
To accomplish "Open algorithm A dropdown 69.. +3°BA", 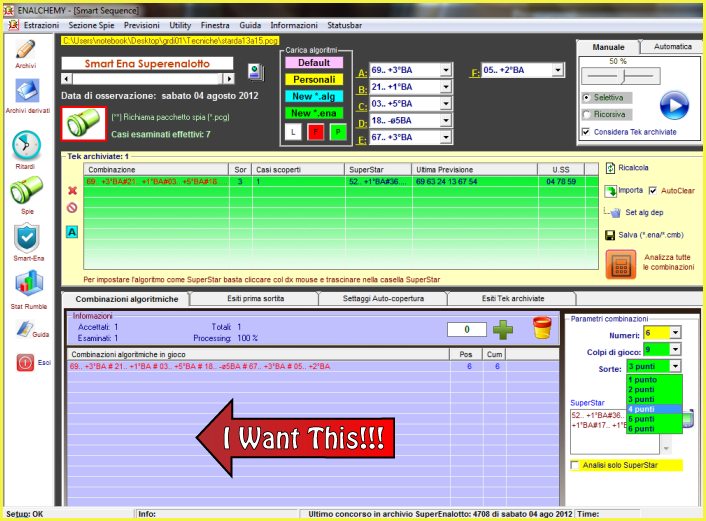I will tap(446, 70).
